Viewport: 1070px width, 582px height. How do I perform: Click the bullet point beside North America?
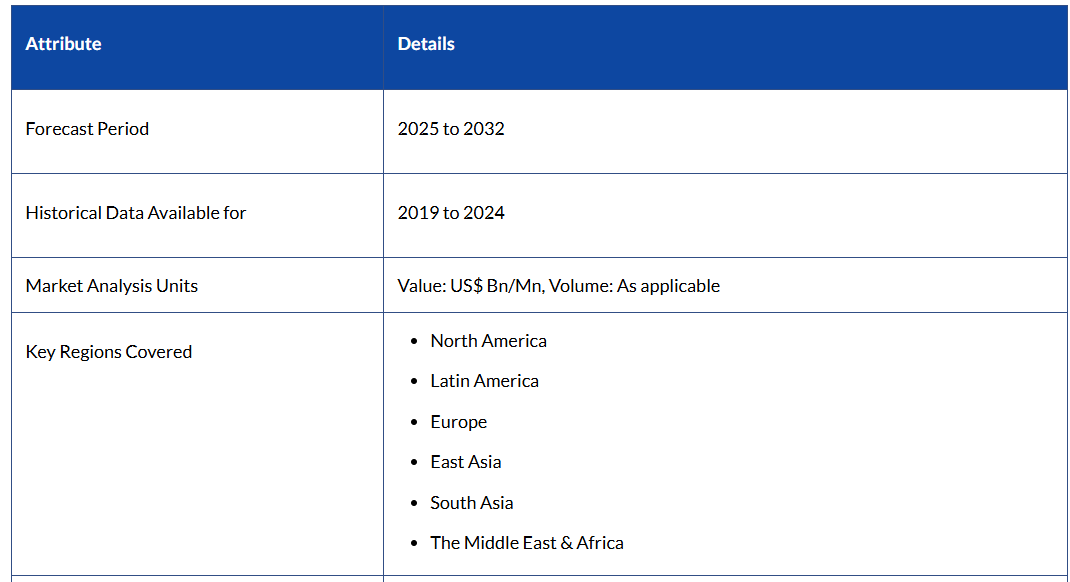[x=415, y=342]
